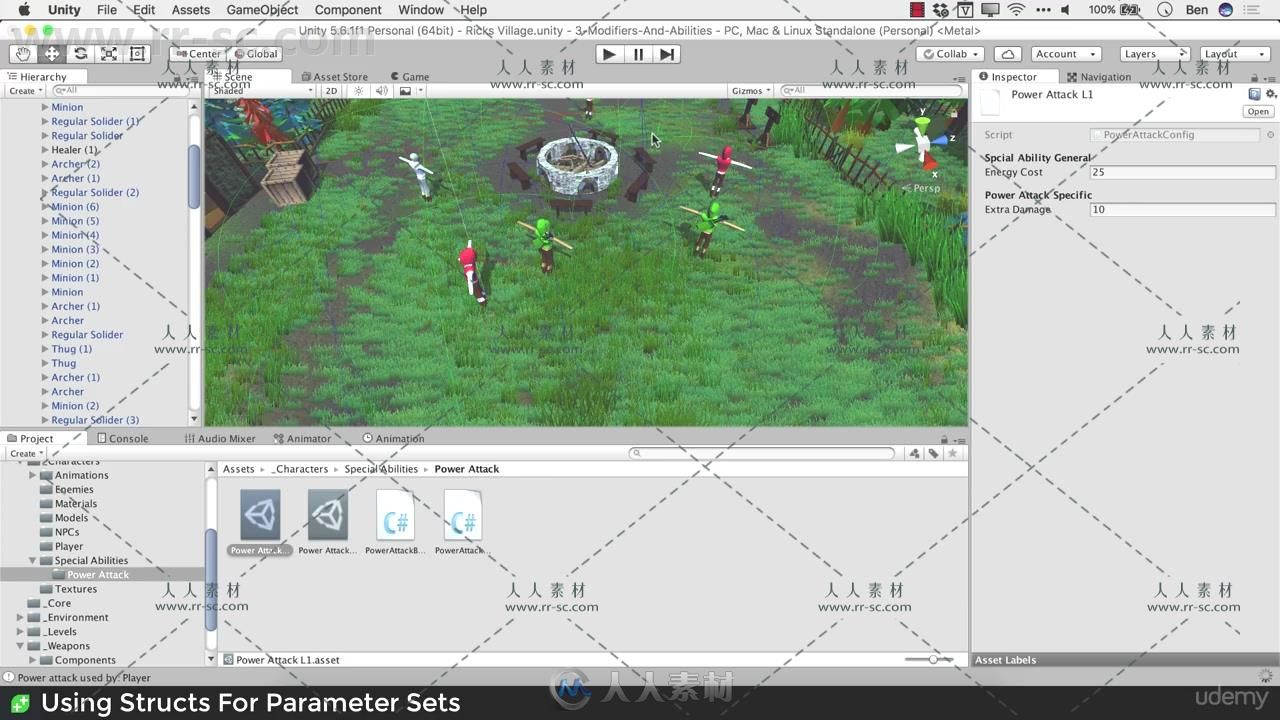Toggle scene audio speaker icon
The image size is (1280, 720).
click(x=381, y=91)
